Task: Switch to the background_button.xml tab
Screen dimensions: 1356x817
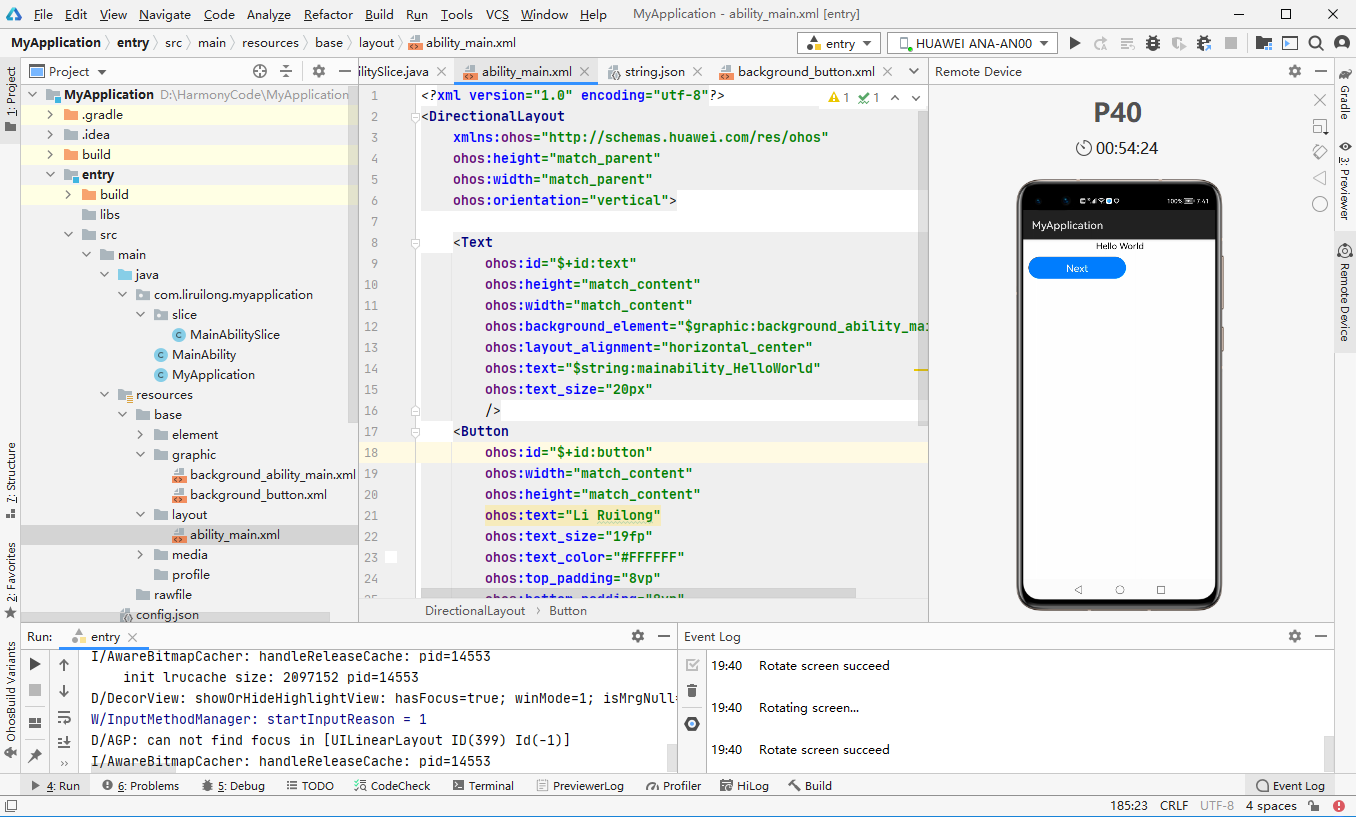Action: coord(806,72)
